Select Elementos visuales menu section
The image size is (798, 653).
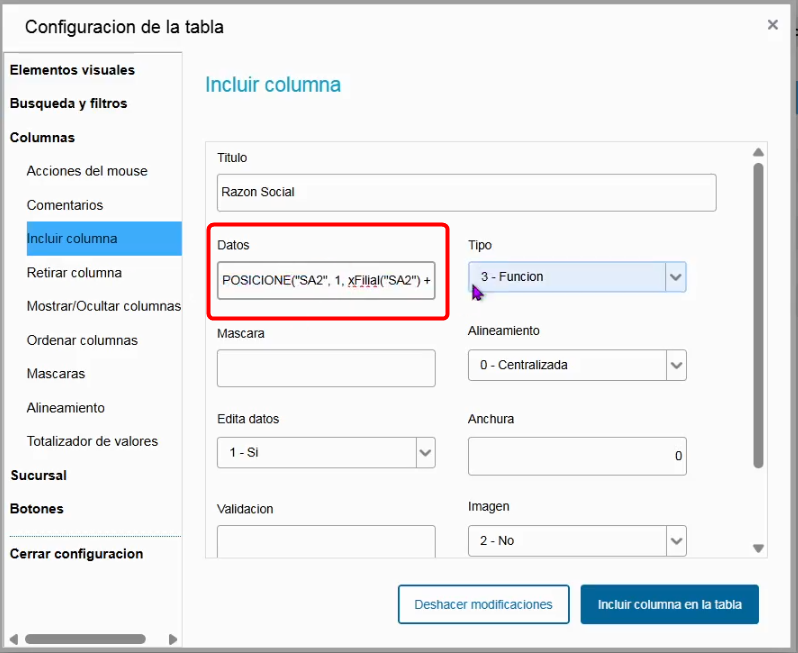[72, 70]
